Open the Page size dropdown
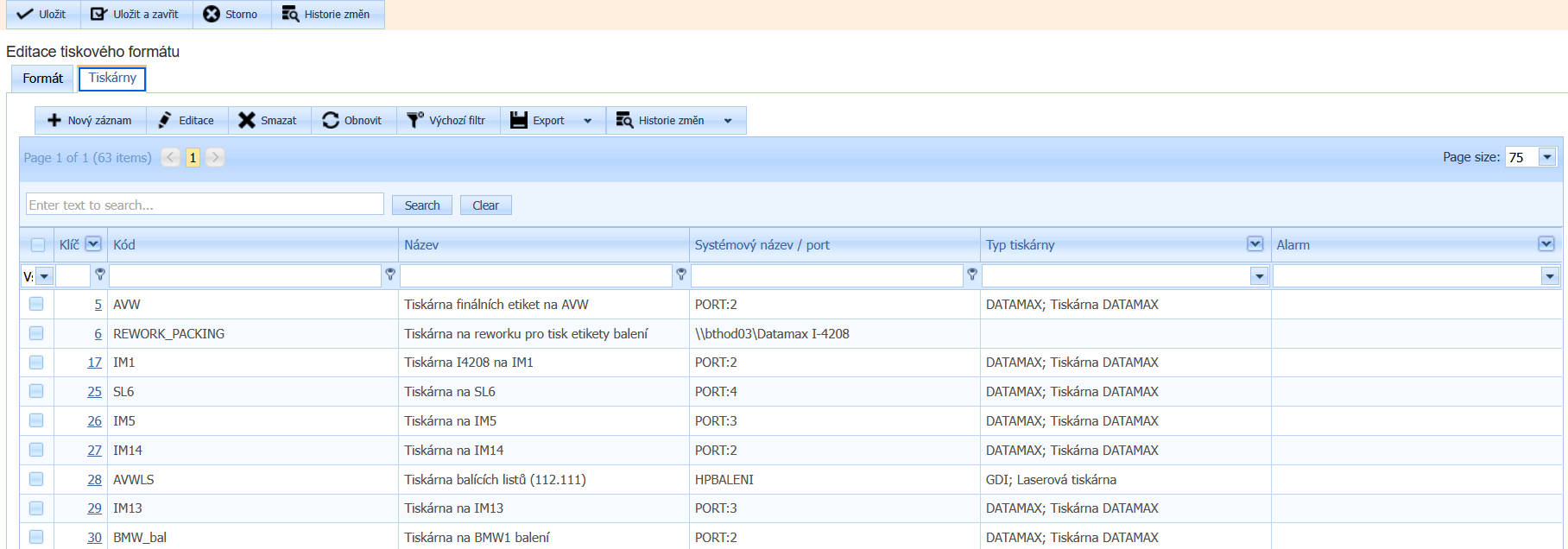Image resolution: width=1568 pixels, height=549 pixels. [x=1547, y=157]
